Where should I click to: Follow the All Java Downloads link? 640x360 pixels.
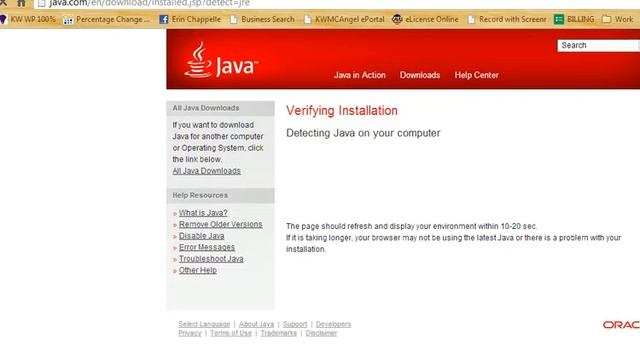coord(206,171)
